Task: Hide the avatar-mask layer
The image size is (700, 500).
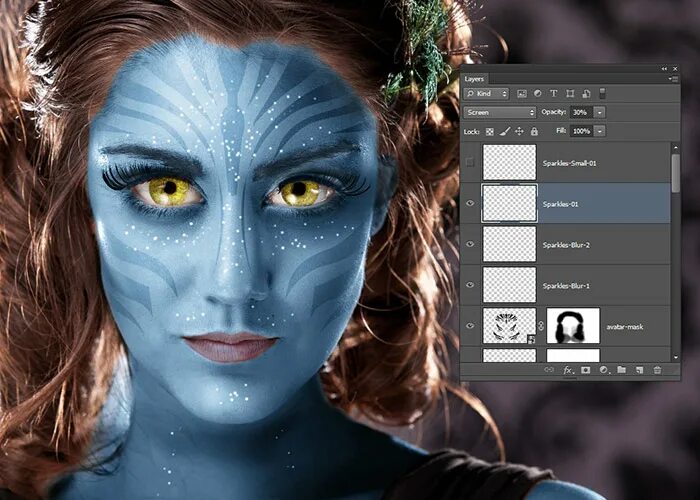Action: pos(470,326)
